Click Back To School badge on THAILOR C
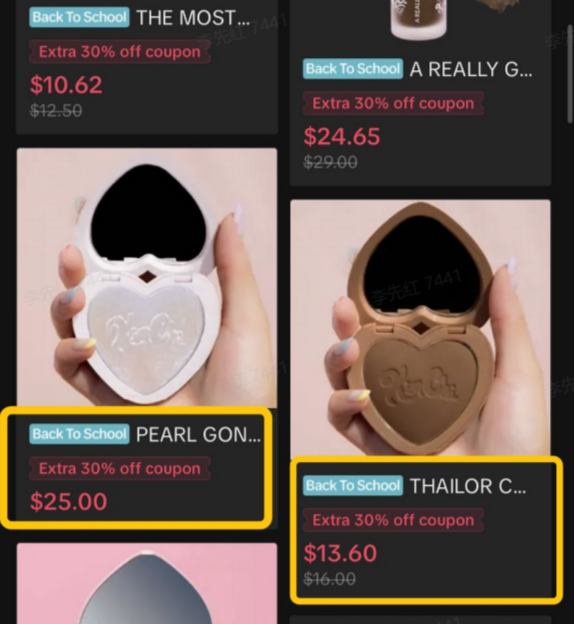Image resolution: width=574 pixels, height=624 pixels. [353, 486]
